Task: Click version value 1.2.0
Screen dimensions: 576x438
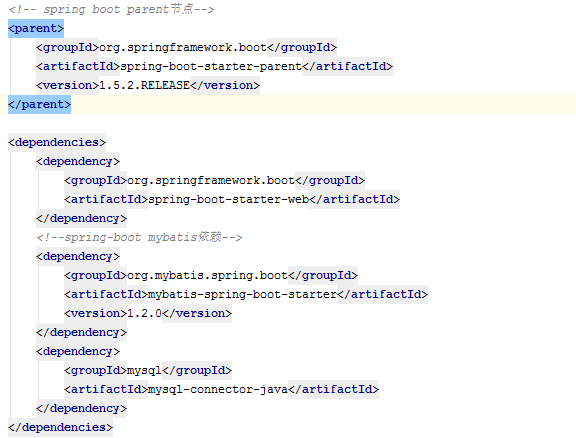Action: click(144, 313)
